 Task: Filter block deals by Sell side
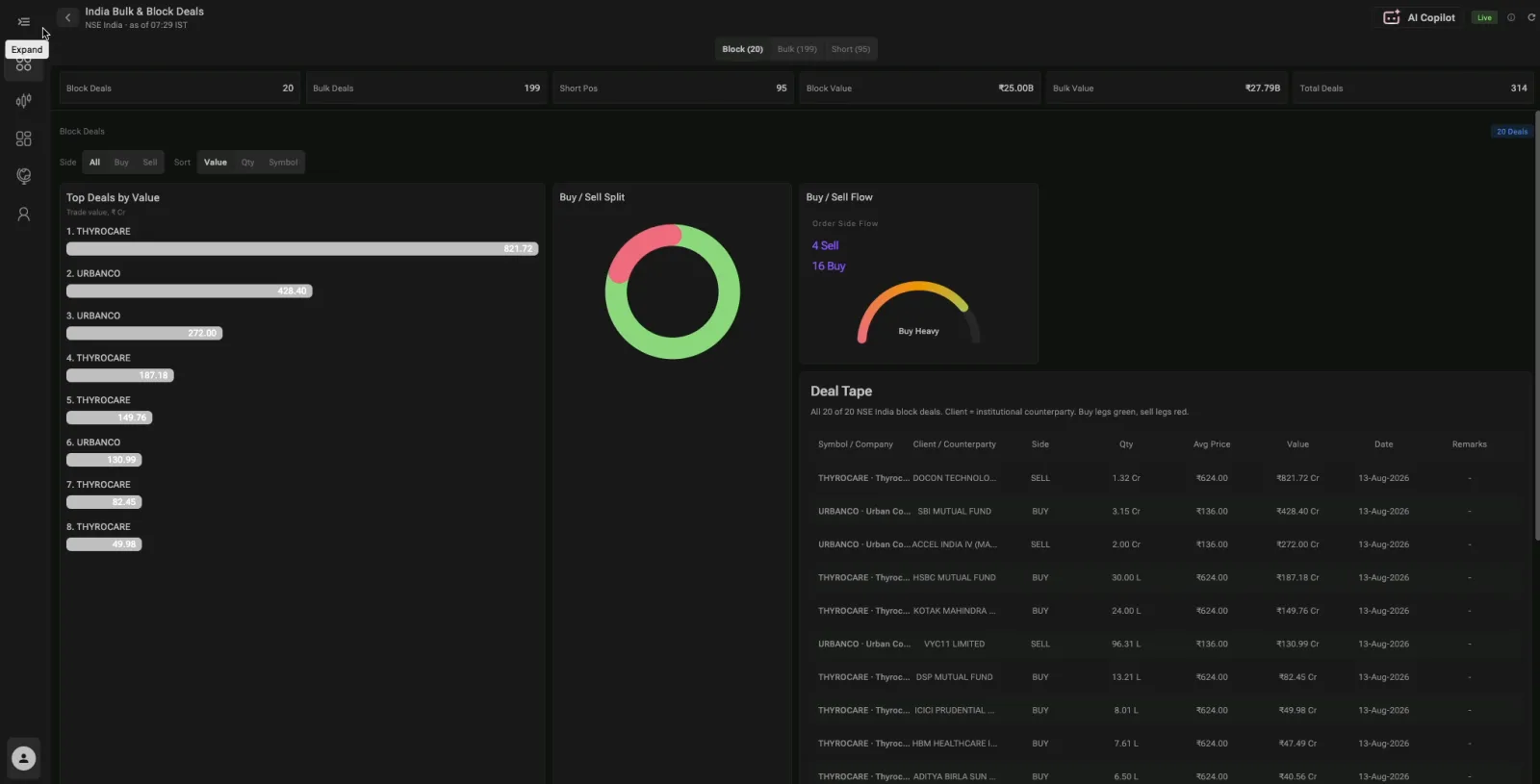click(x=150, y=163)
